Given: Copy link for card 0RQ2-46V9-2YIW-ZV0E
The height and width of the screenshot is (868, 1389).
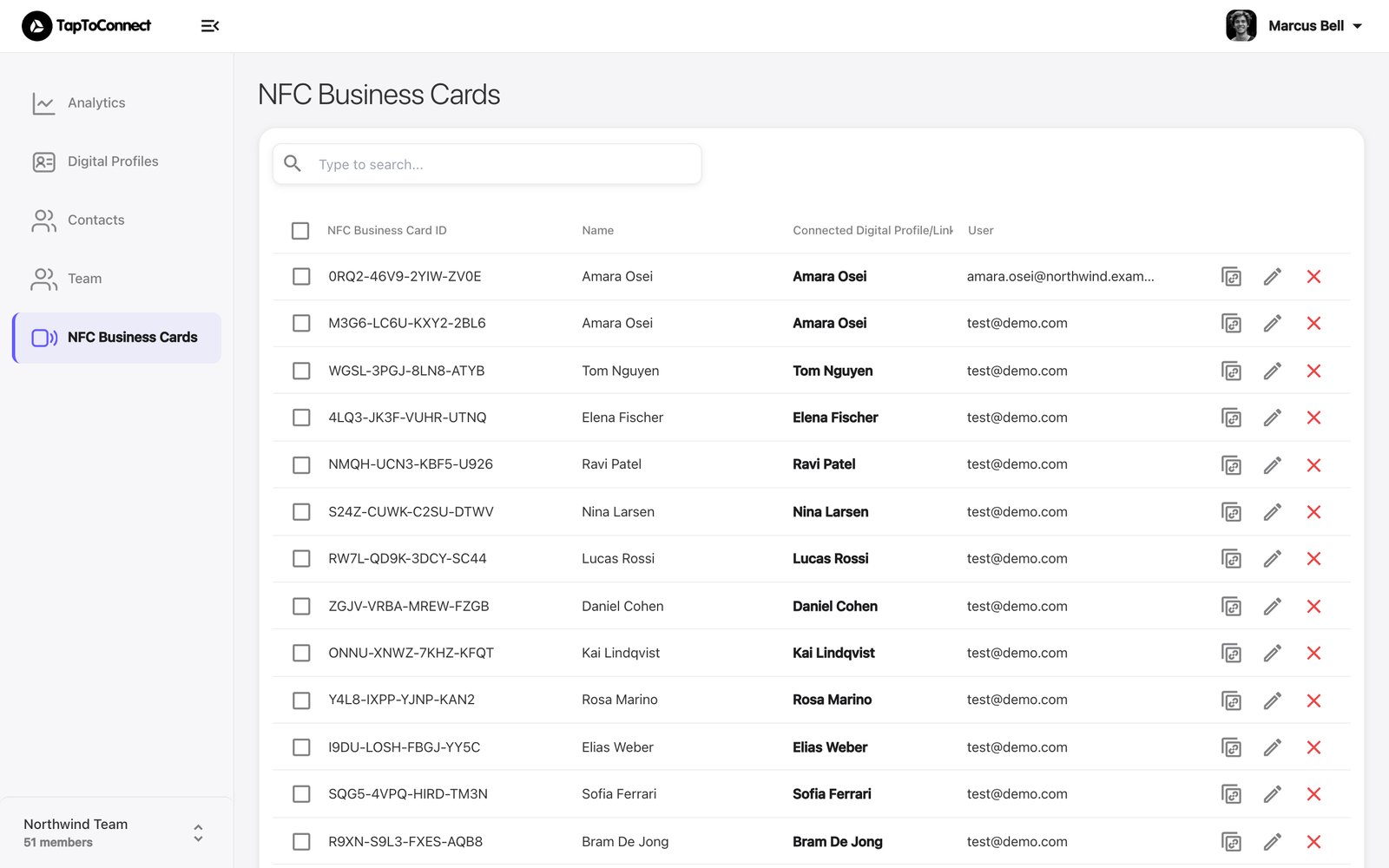Looking at the screenshot, I should point(1231,277).
